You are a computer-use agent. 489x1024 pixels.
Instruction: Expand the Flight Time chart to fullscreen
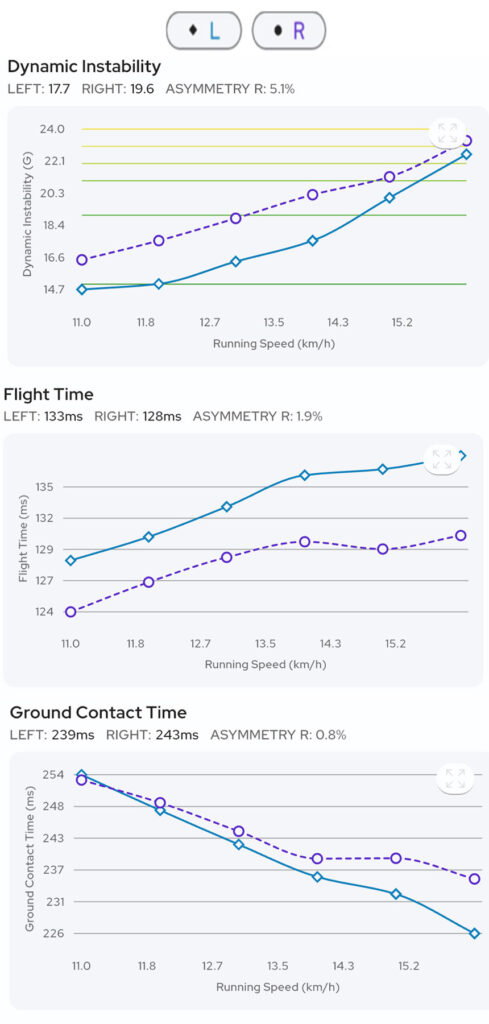point(442,459)
